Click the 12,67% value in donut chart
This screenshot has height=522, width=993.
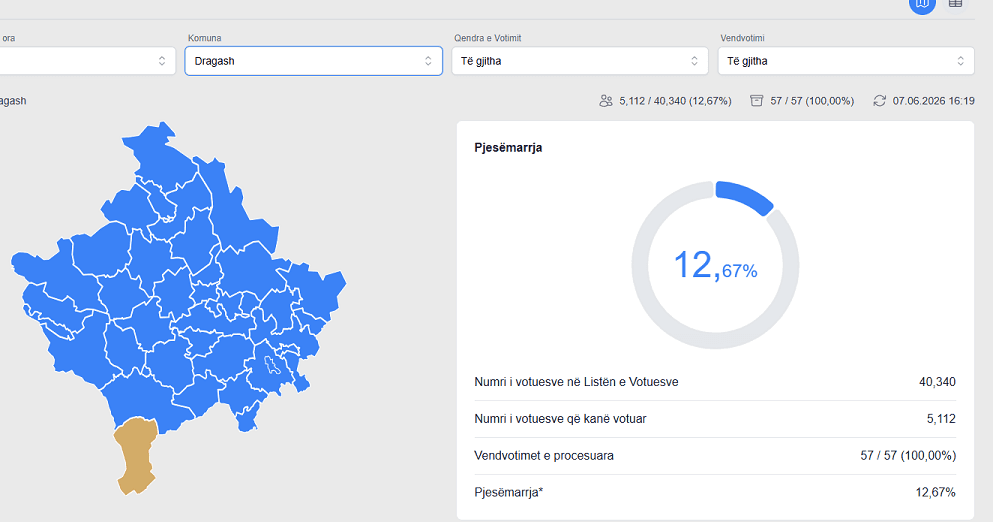(716, 265)
